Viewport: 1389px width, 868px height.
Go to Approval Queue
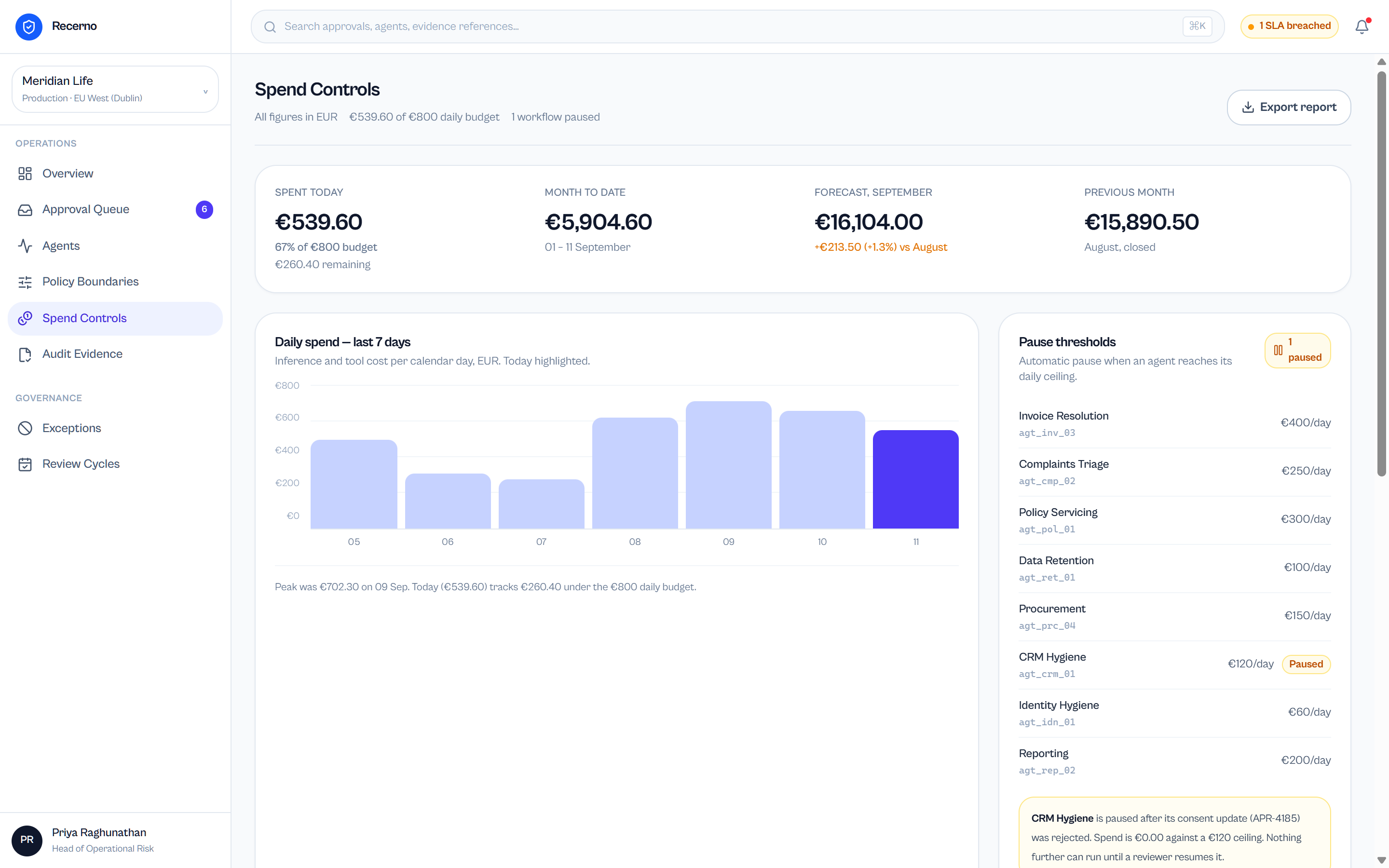coord(115,210)
